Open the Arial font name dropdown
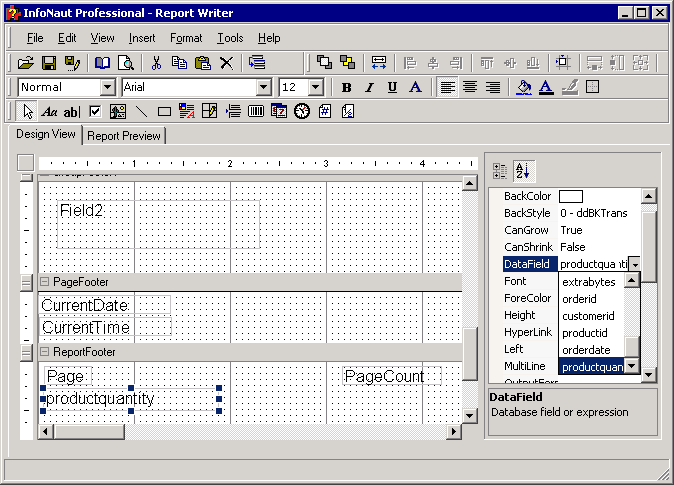The width and height of the screenshot is (674, 485). (x=264, y=87)
